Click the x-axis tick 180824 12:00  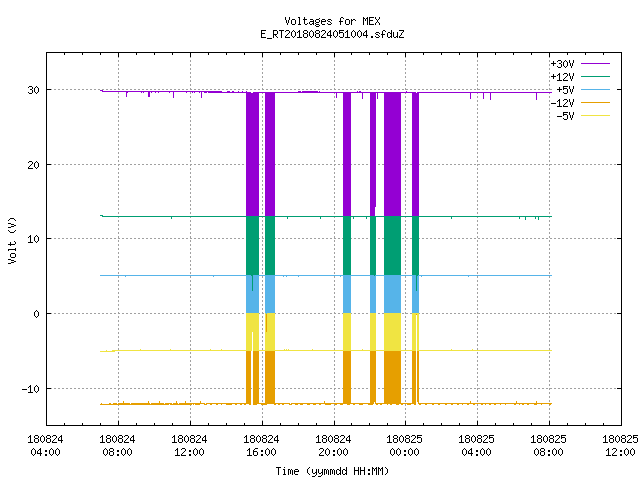point(189,446)
